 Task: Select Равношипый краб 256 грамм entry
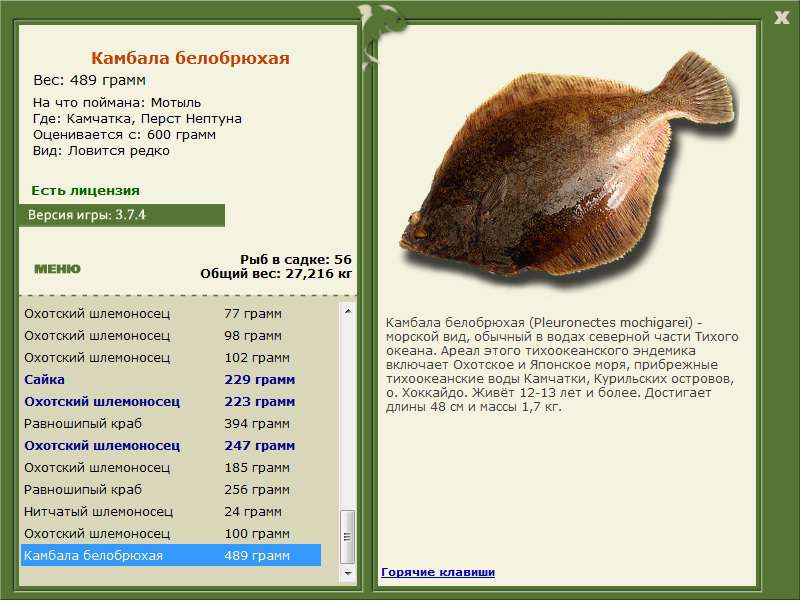171,489
